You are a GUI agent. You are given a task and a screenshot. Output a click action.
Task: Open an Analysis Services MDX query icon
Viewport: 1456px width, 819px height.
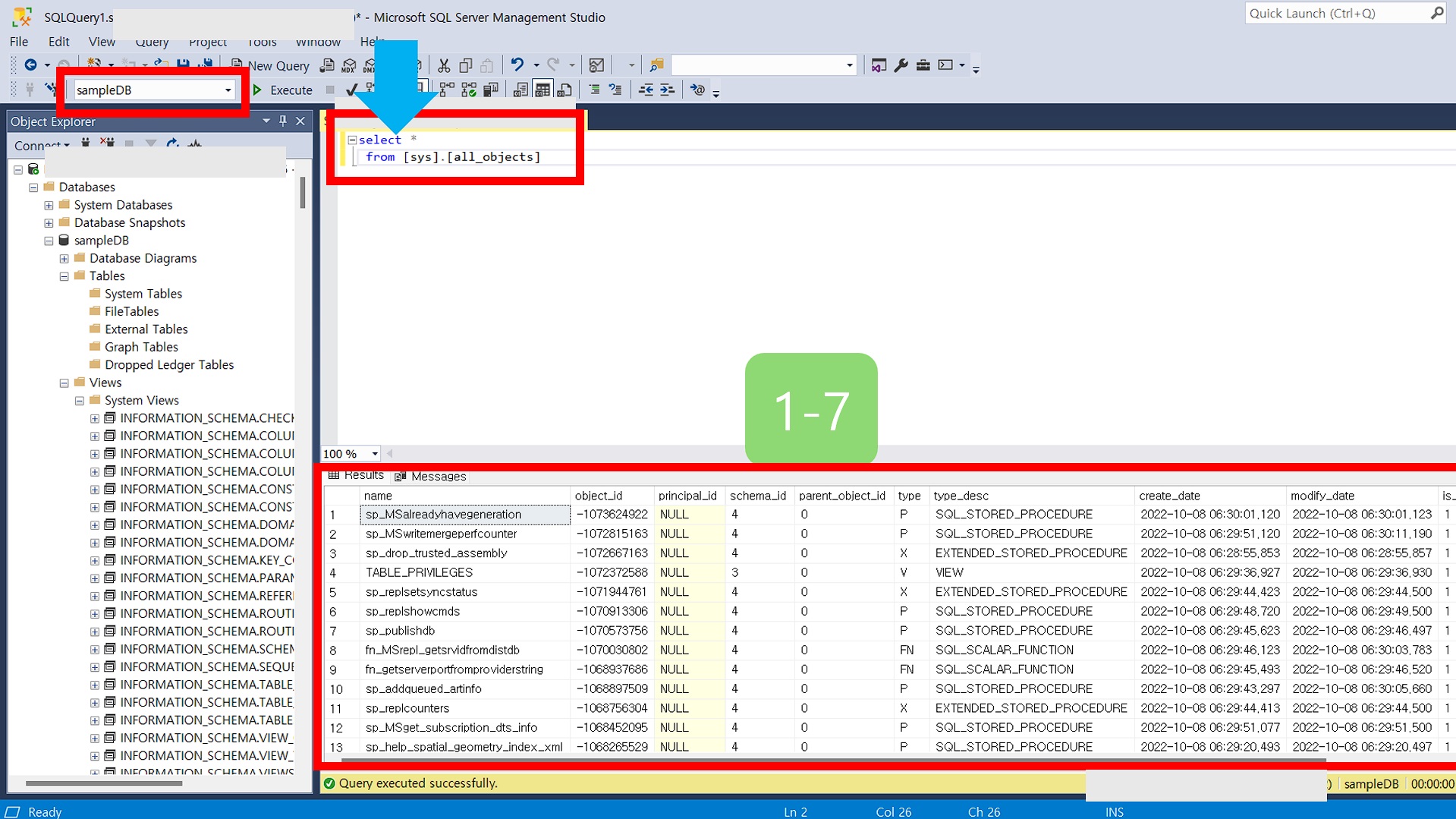(x=349, y=65)
